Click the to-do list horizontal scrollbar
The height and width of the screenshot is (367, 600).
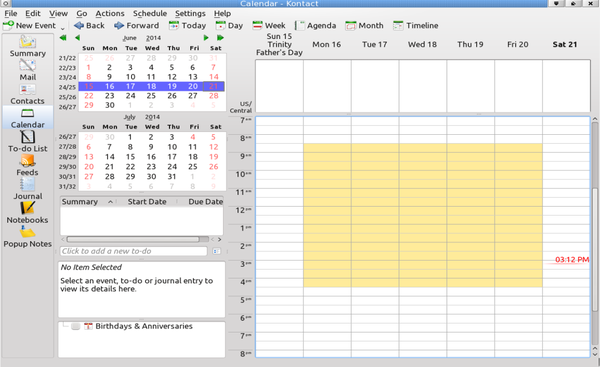coord(133,239)
